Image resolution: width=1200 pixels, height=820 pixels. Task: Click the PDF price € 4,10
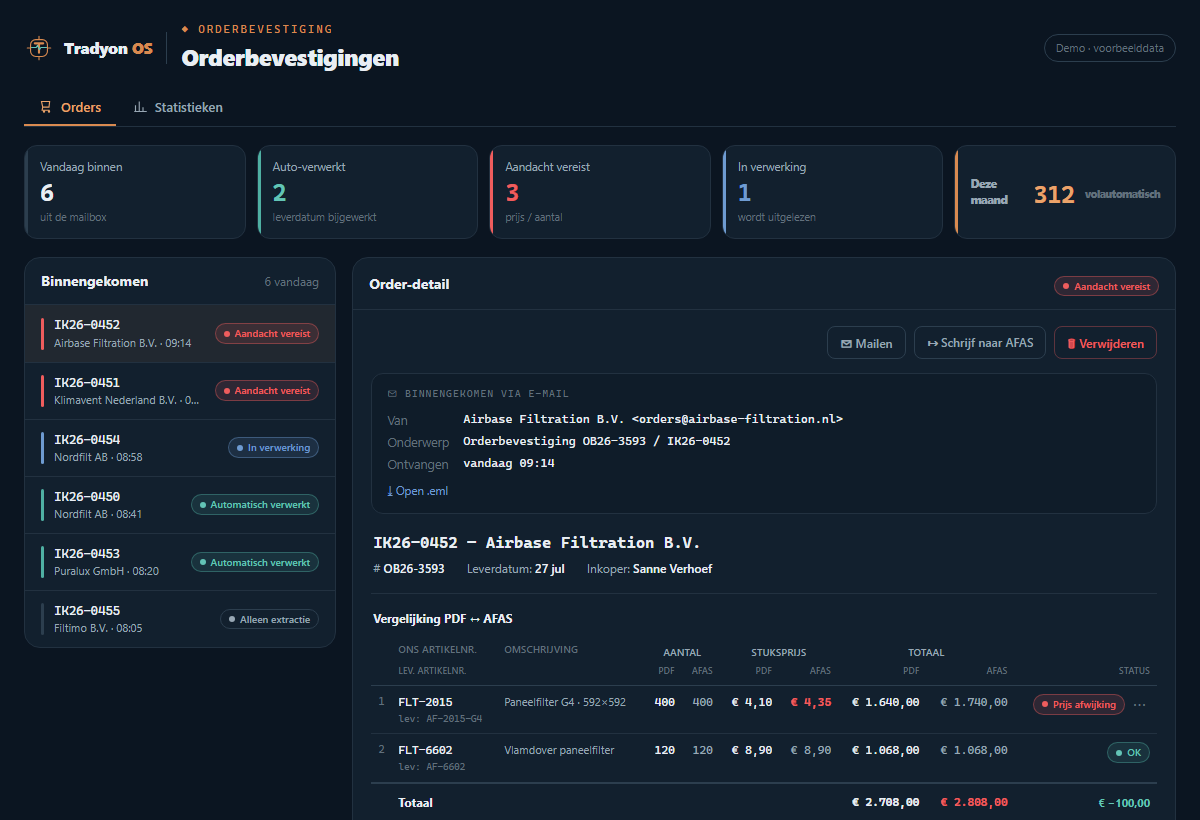[x=752, y=702]
